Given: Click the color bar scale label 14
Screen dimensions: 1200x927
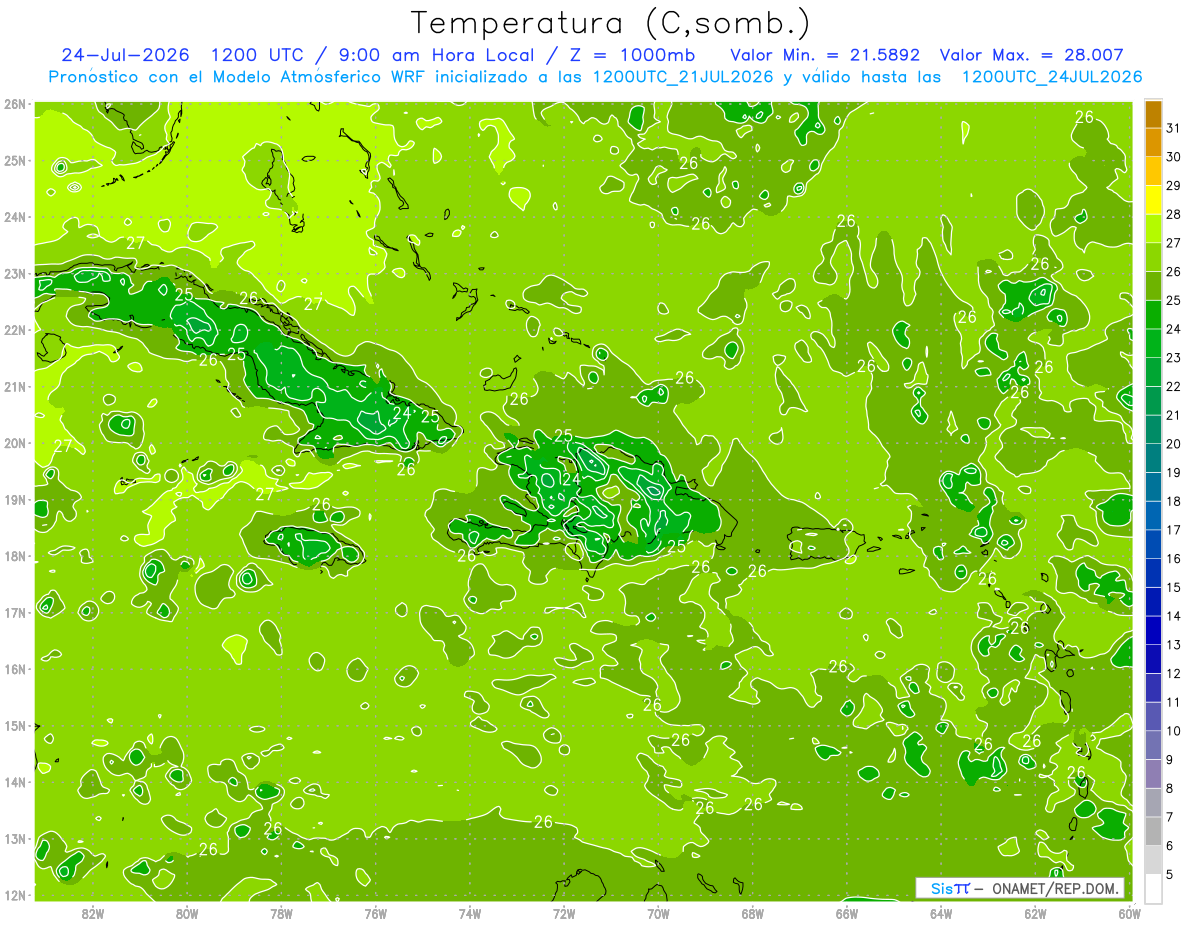Looking at the screenshot, I should click(1173, 616).
